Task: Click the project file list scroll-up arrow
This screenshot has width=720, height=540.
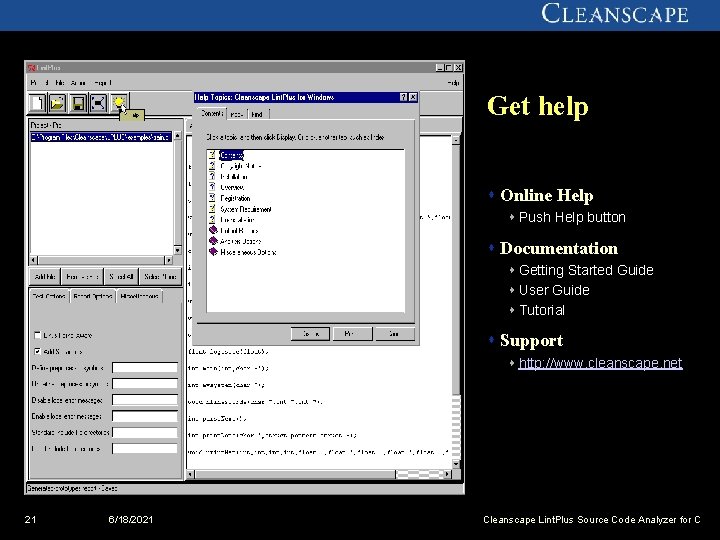Action: tap(178, 136)
